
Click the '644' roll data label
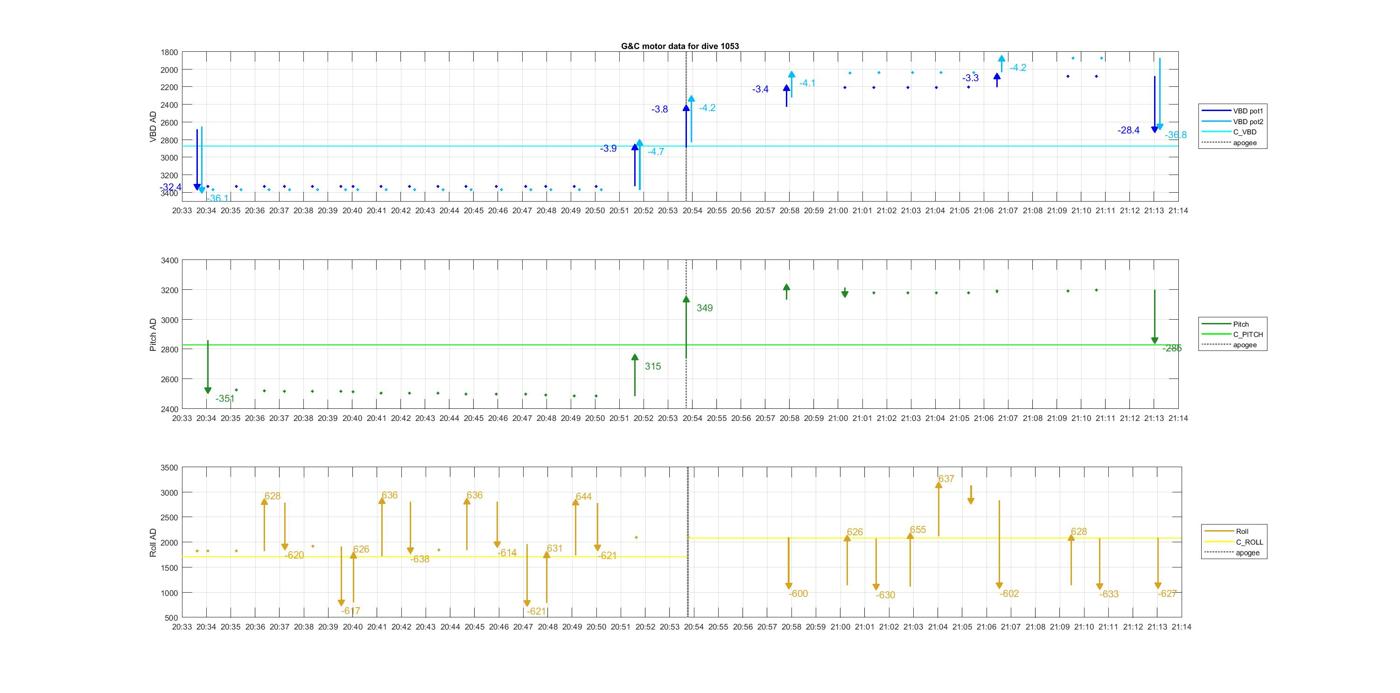(584, 496)
